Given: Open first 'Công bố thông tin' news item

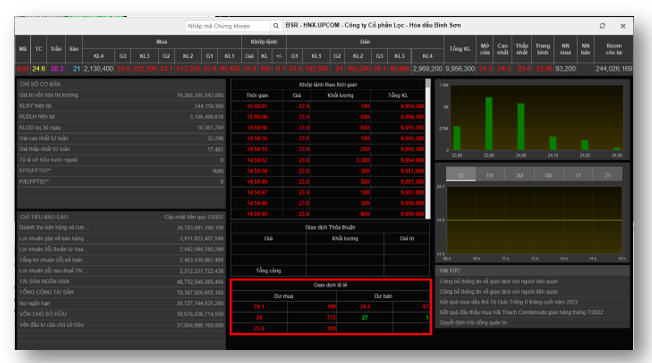Looking at the screenshot, I should click(499, 282).
